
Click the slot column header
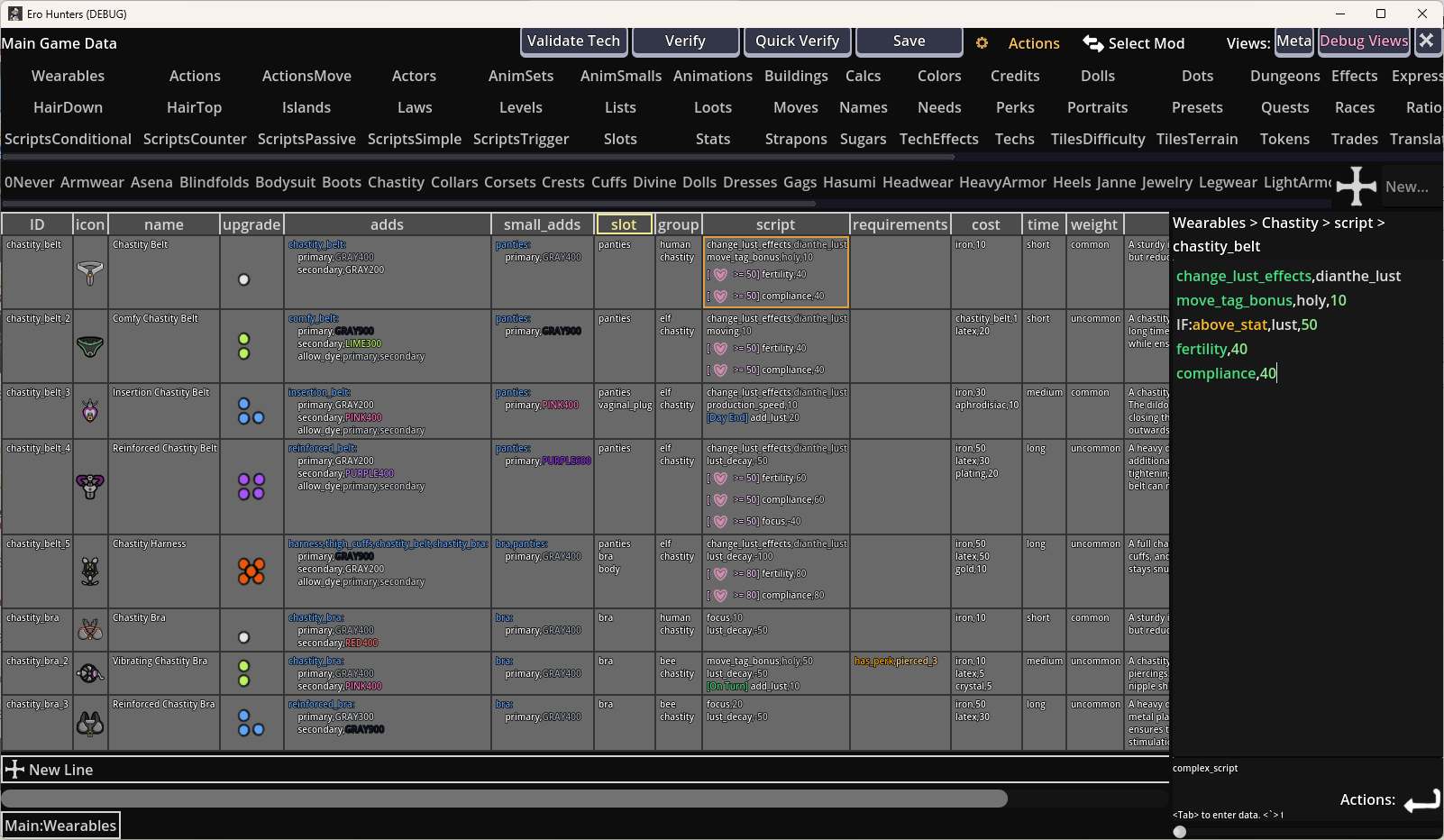point(624,224)
